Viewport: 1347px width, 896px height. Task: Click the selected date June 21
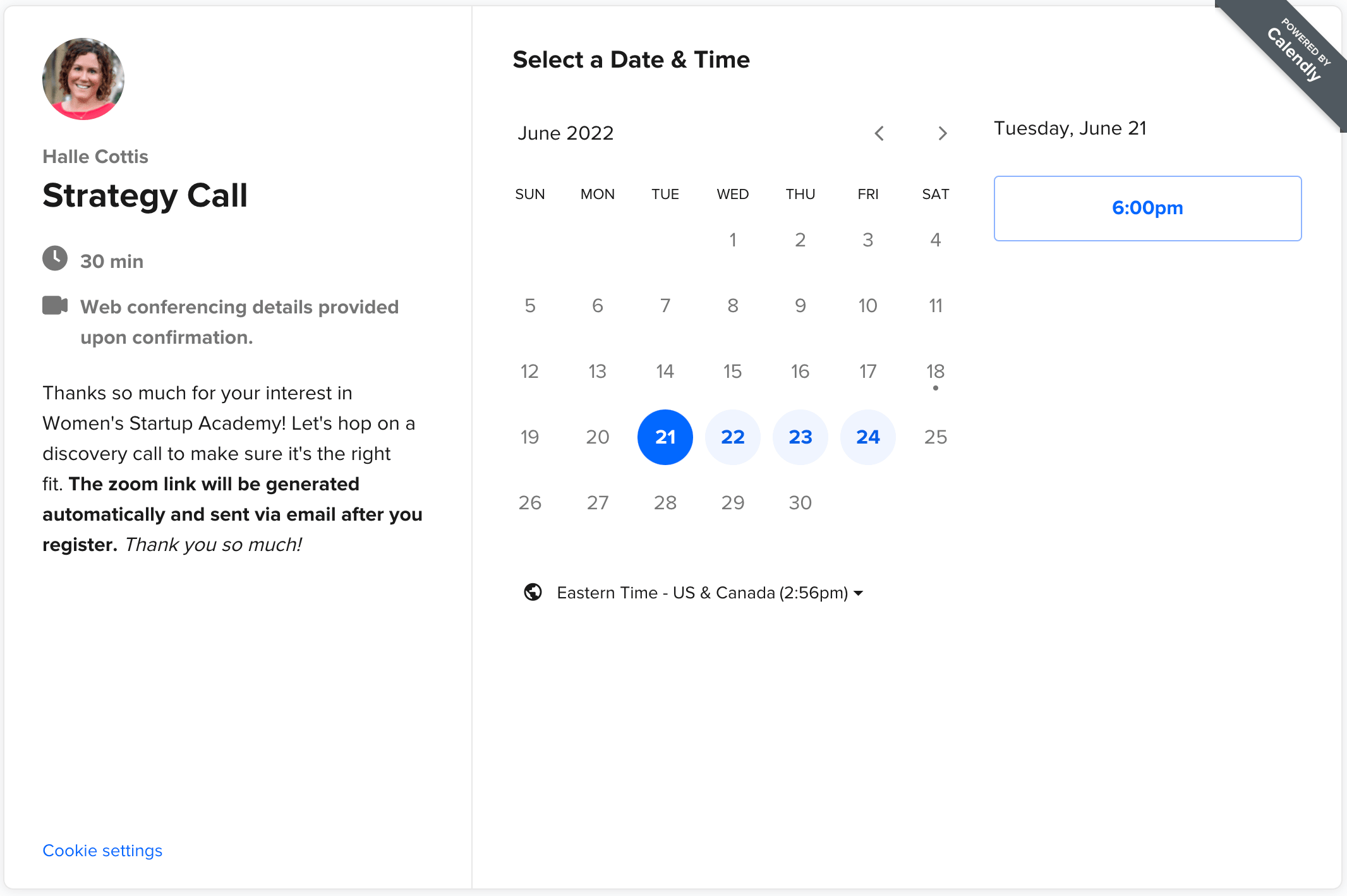(665, 437)
